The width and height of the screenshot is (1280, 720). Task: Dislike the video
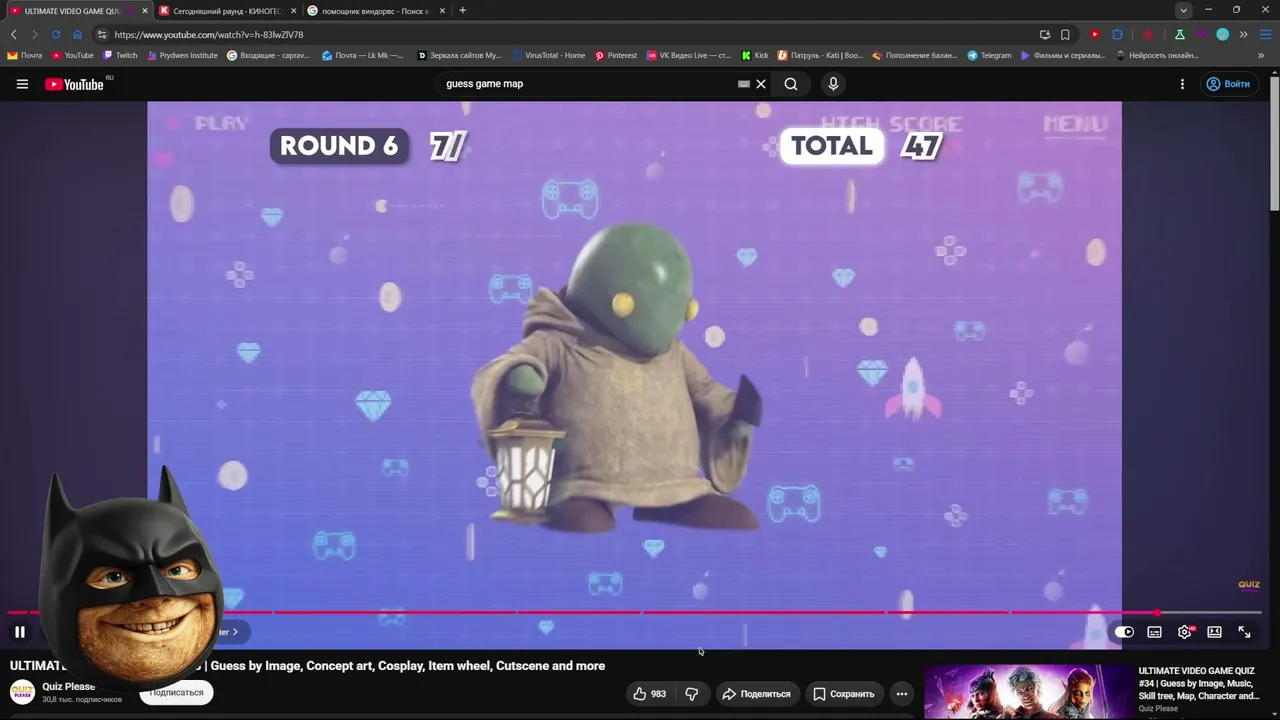pyautogui.click(x=691, y=694)
